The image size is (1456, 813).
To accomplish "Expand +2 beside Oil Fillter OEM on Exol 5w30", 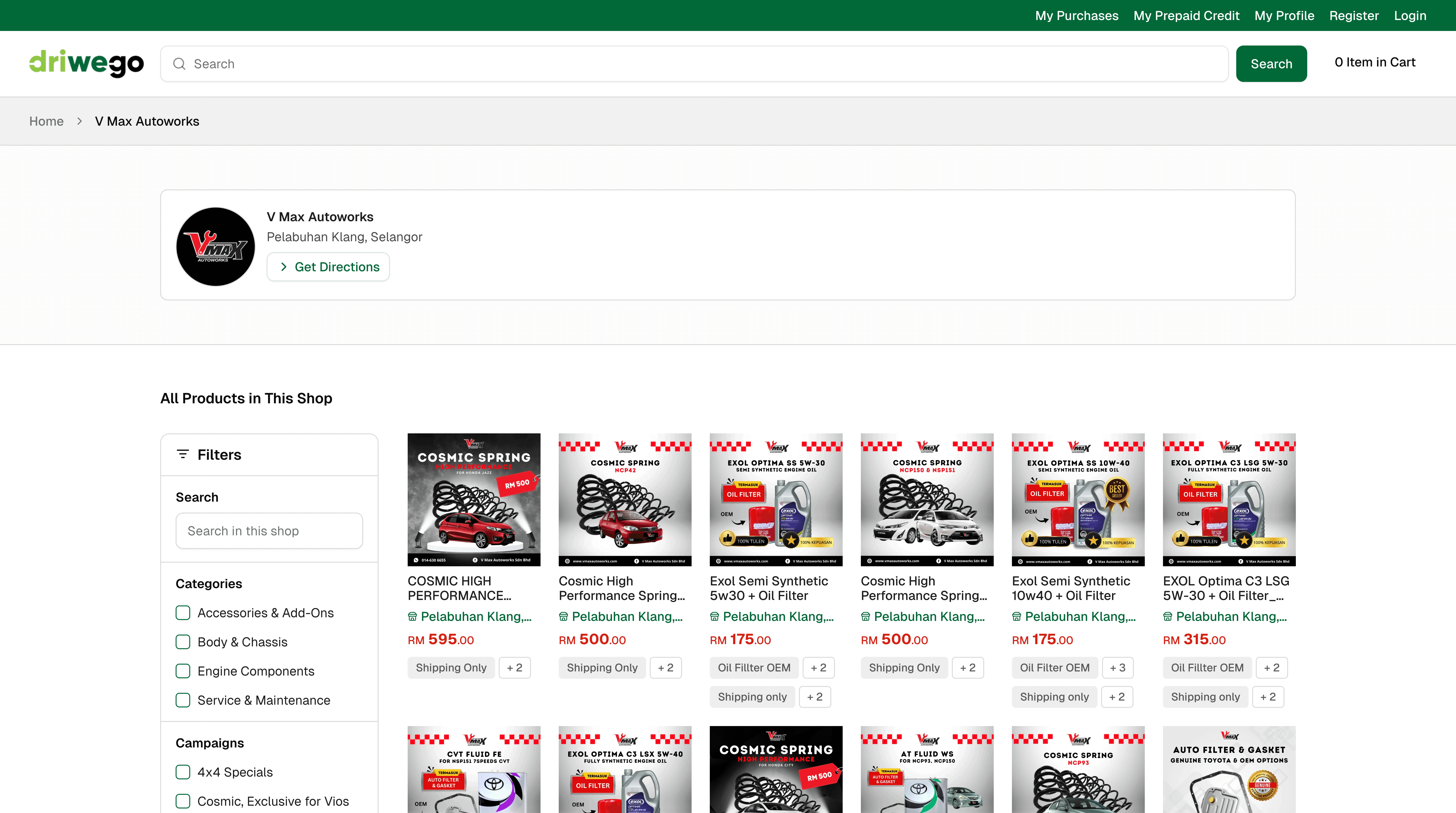I will pos(819,668).
